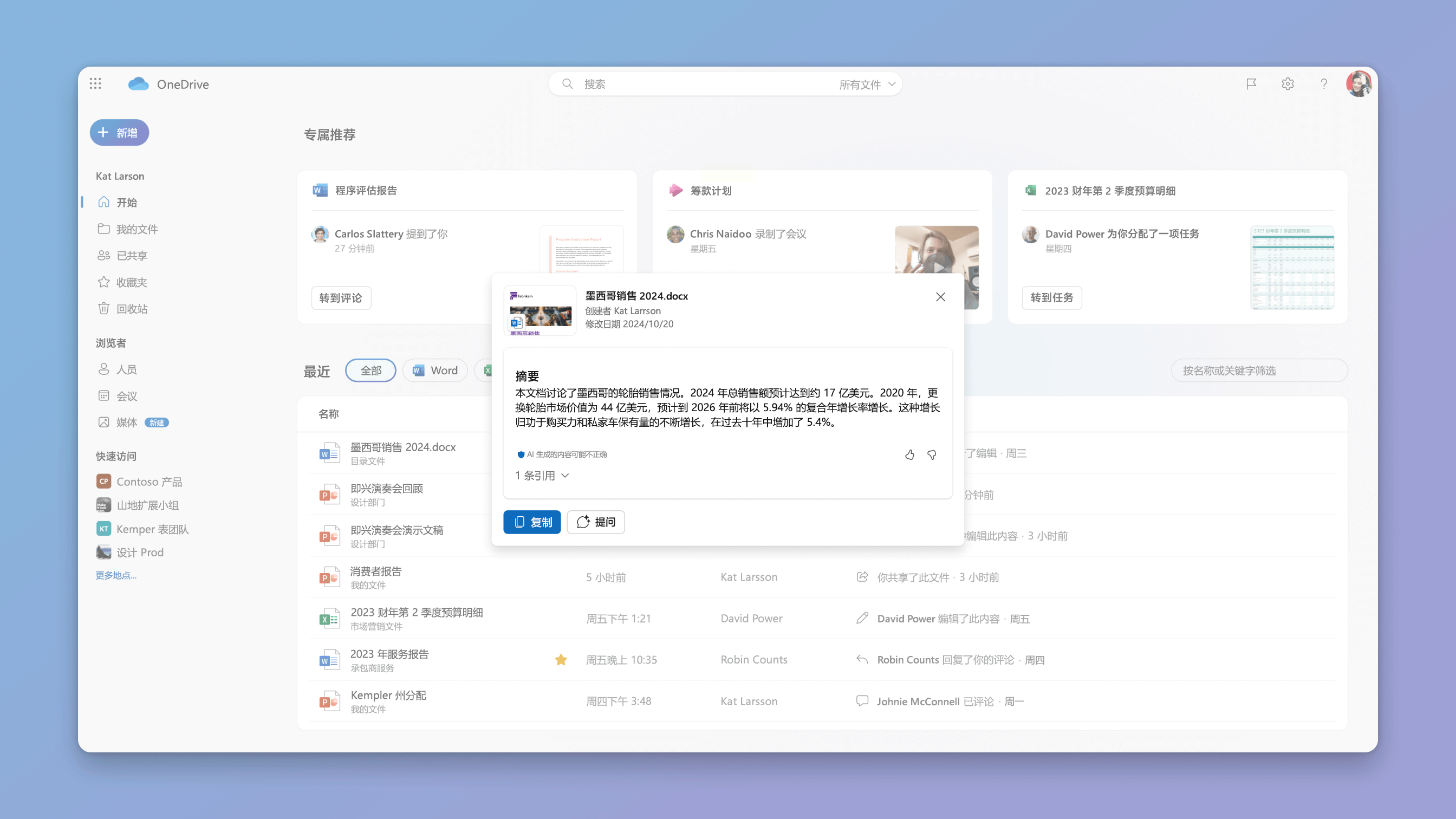
Task: Click thumbs down on AI summary
Action: pos(932,454)
